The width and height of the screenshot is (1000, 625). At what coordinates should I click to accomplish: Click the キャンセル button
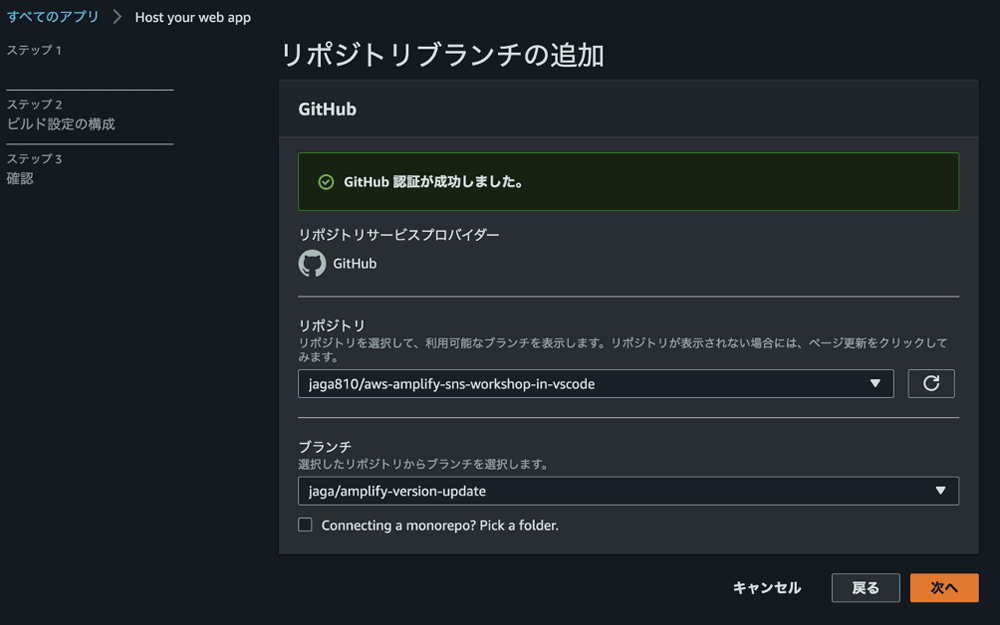[767, 587]
